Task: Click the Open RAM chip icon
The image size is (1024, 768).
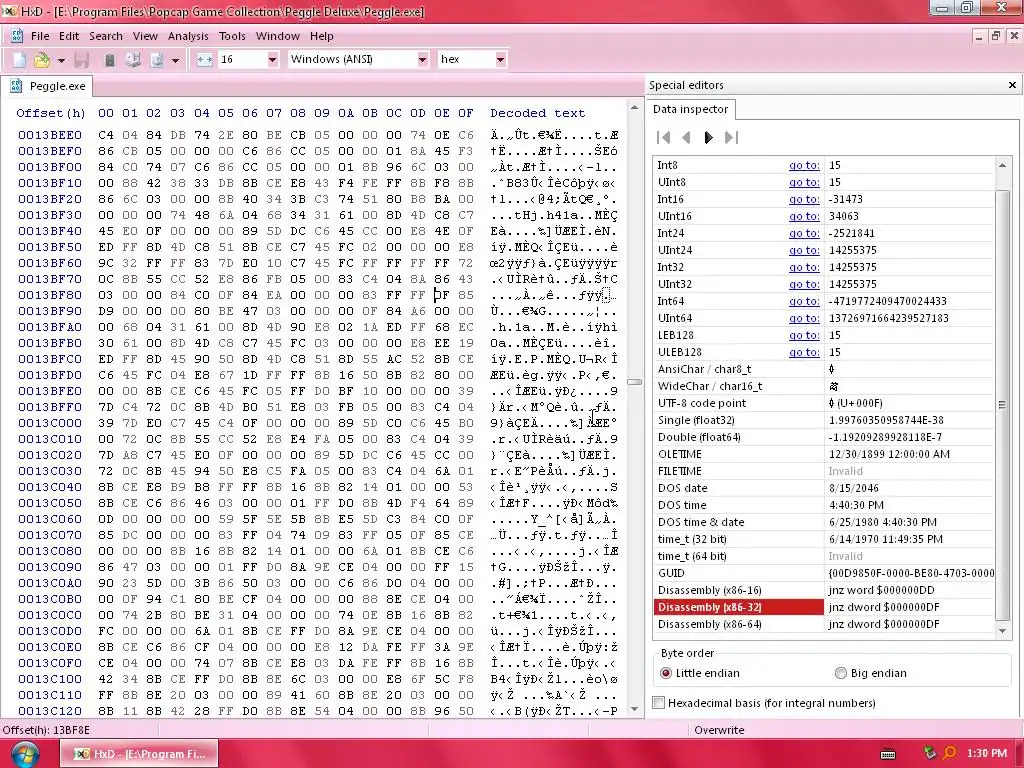Action: tap(110, 59)
